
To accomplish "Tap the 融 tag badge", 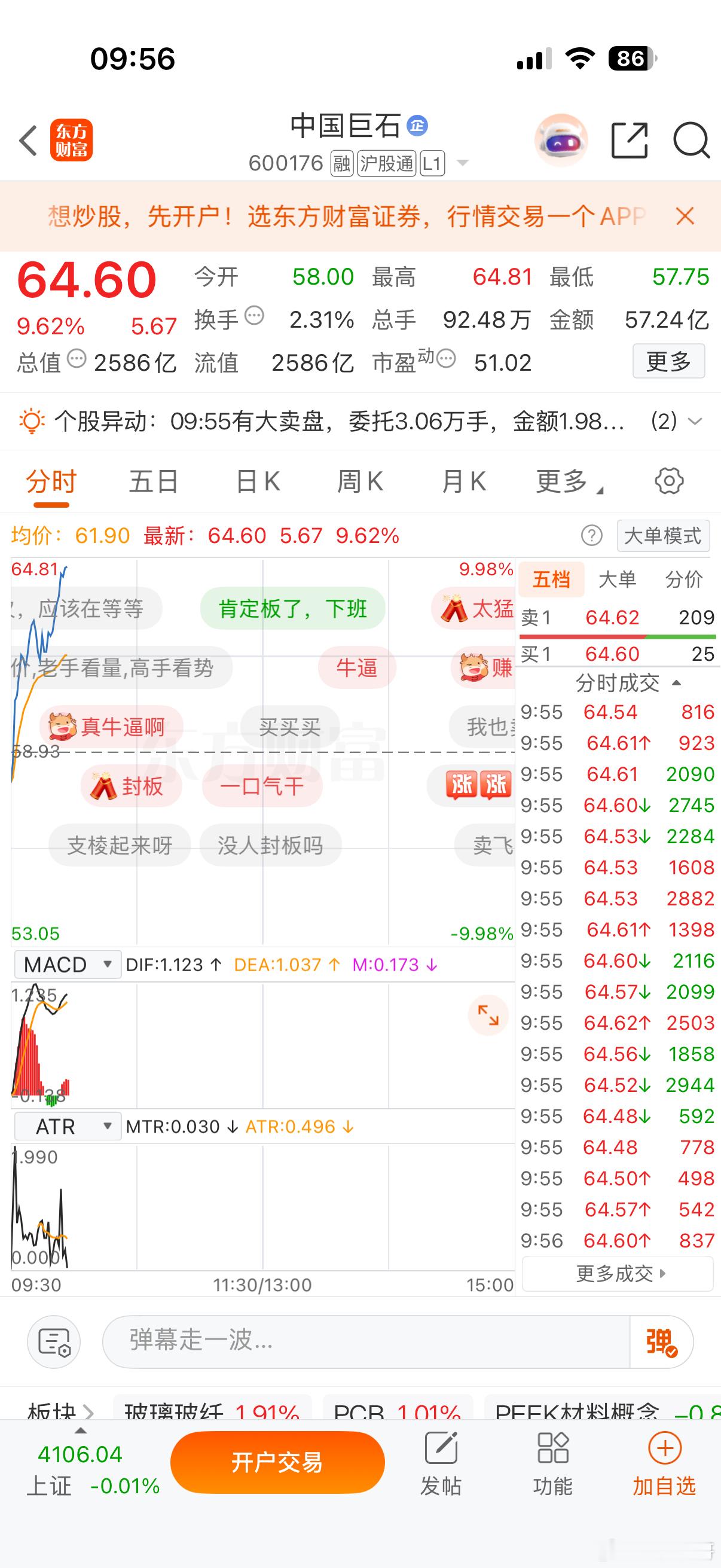I will [x=342, y=163].
